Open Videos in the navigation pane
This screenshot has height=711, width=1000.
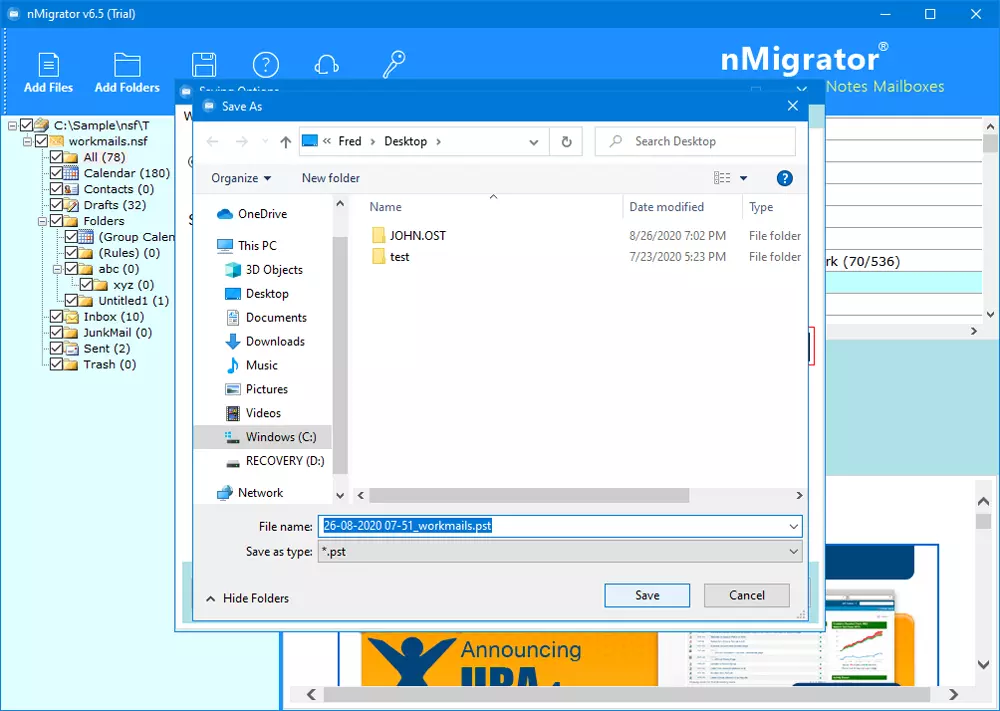[253, 413]
